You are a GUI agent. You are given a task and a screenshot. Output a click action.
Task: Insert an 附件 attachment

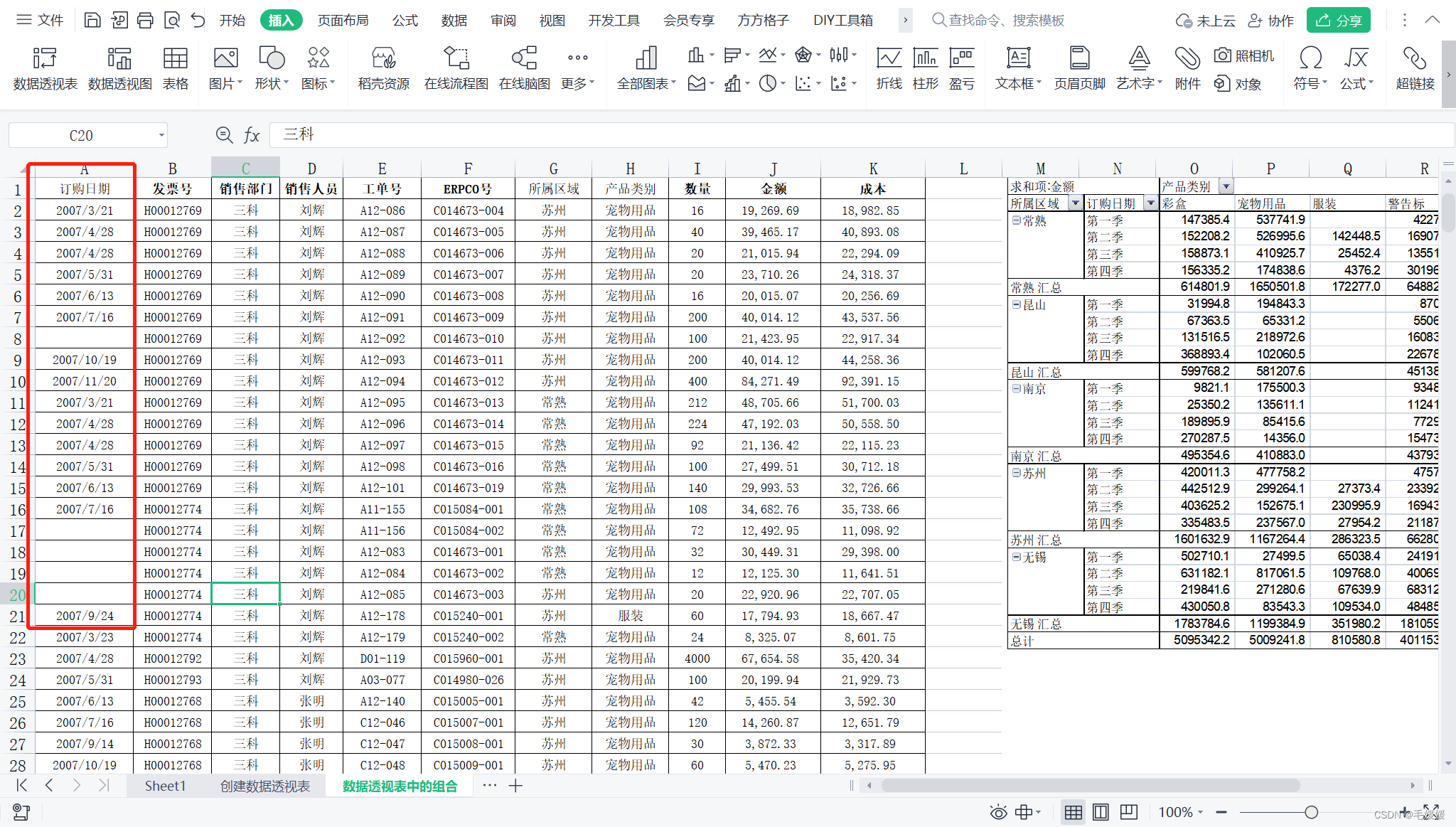(1187, 68)
